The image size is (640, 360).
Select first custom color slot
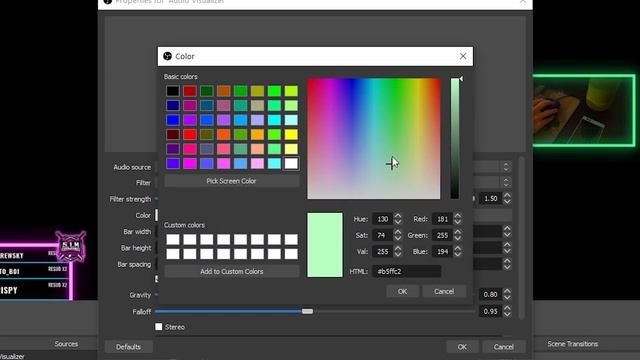coord(173,240)
